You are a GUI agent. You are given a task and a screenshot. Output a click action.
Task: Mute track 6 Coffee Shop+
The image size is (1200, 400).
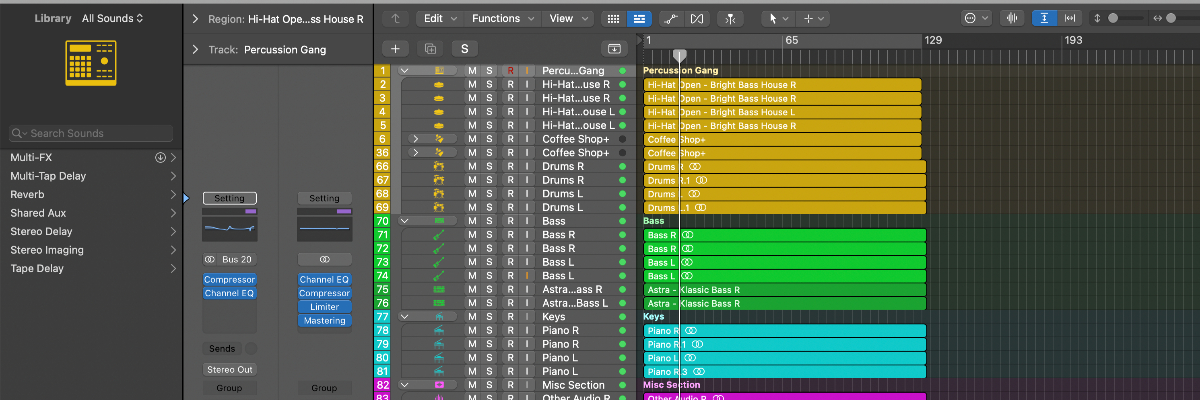click(x=472, y=139)
